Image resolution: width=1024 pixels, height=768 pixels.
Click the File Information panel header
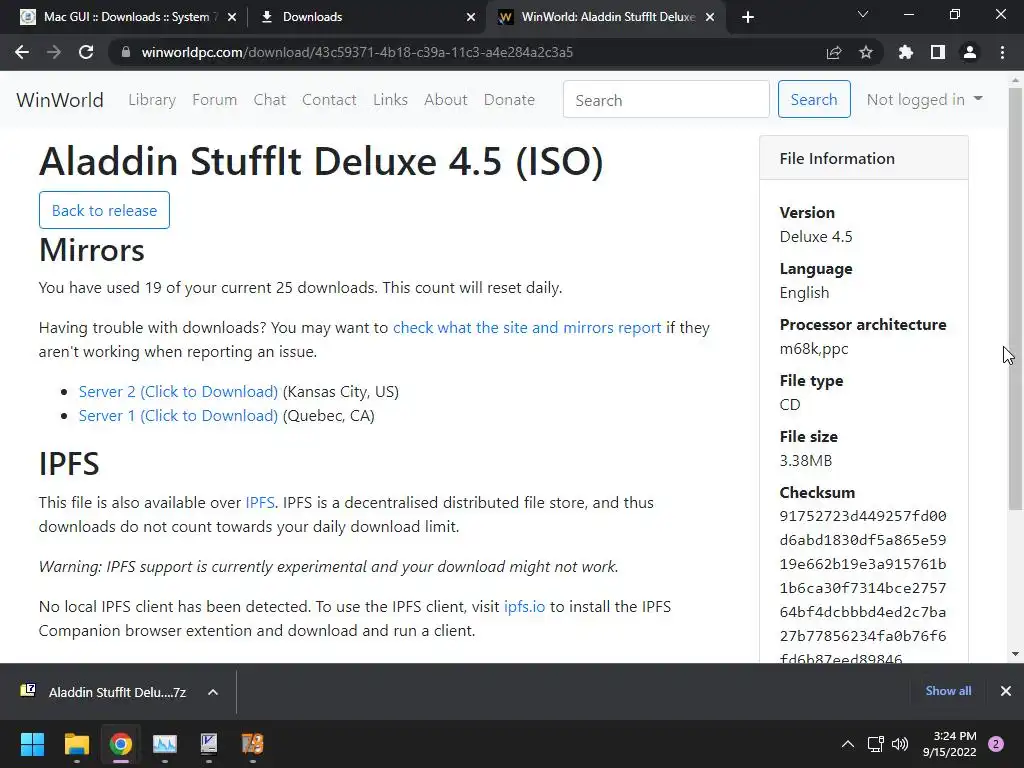(863, 159)
